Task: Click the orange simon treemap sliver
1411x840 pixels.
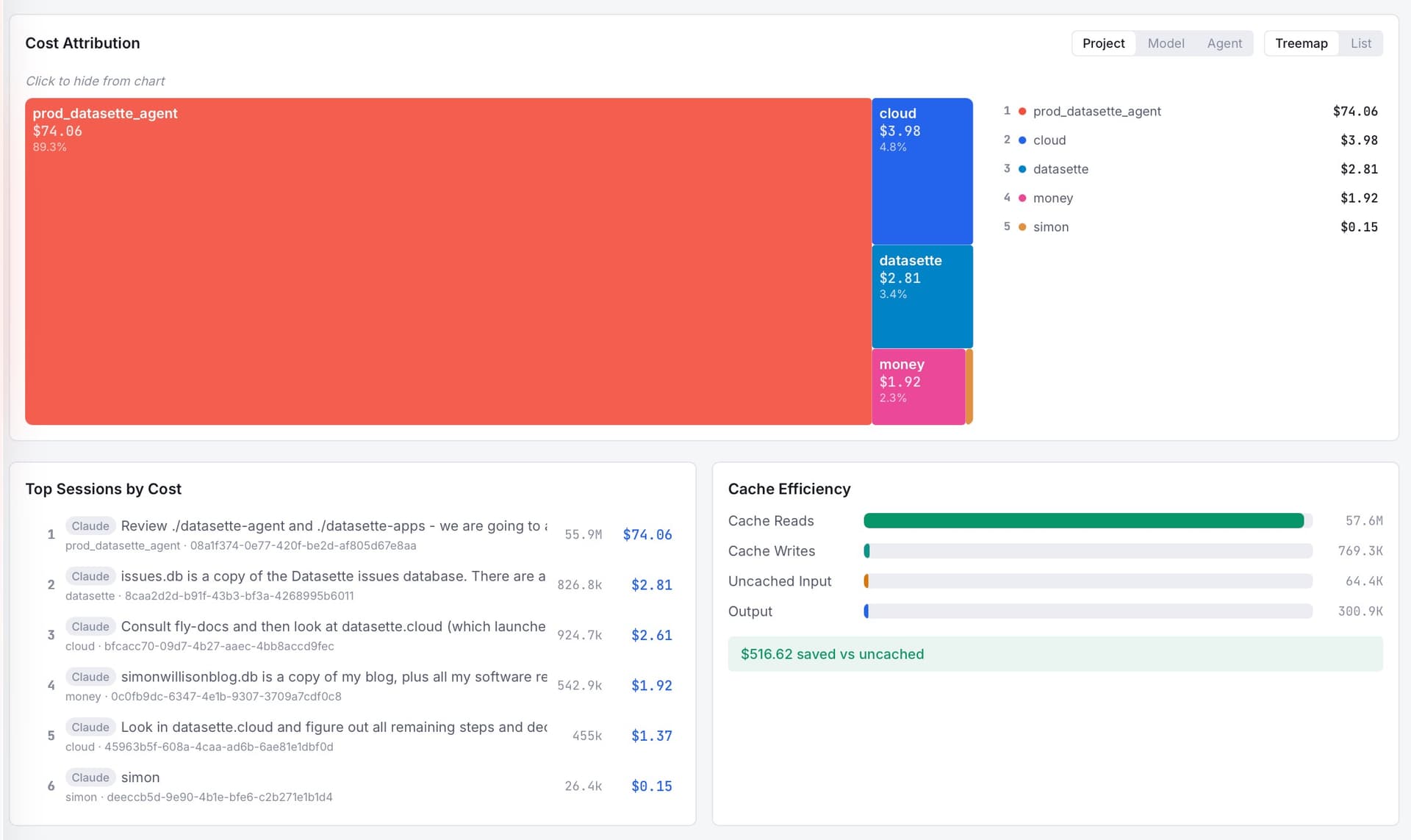Action: pyautogui.click(x=969, y=387)
